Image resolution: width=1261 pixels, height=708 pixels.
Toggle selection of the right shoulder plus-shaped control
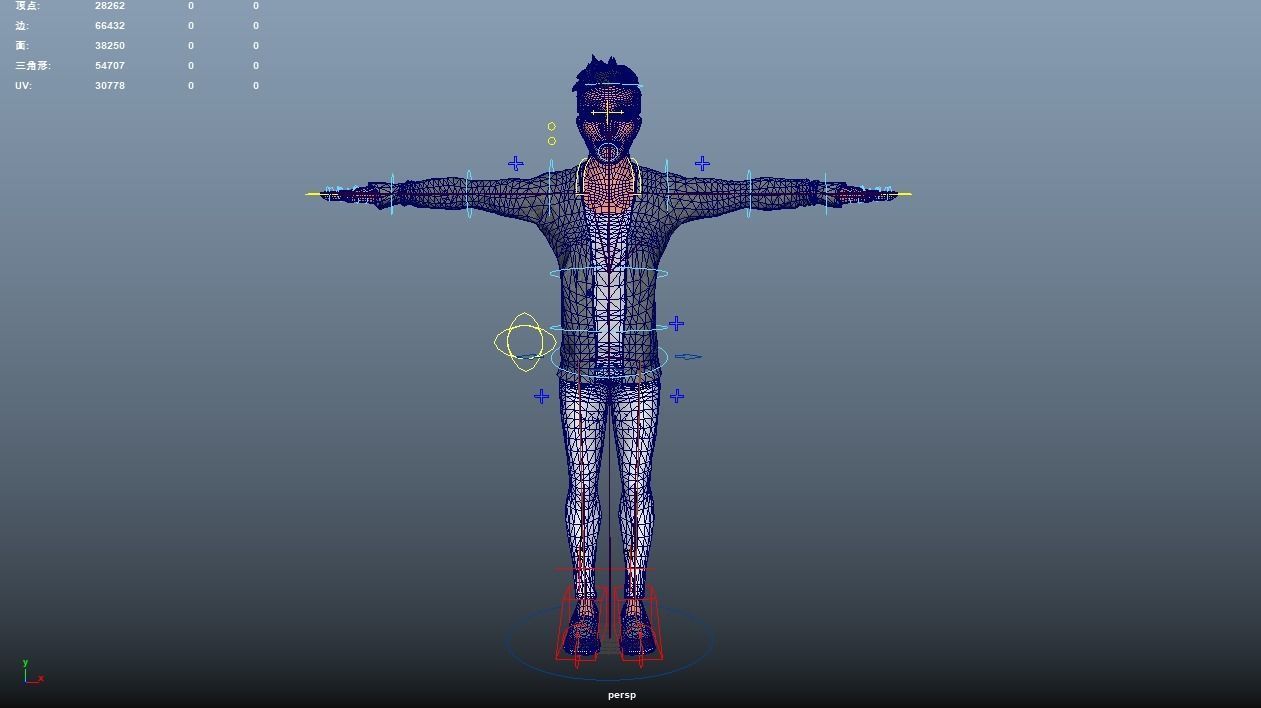[x=702, y=162]
